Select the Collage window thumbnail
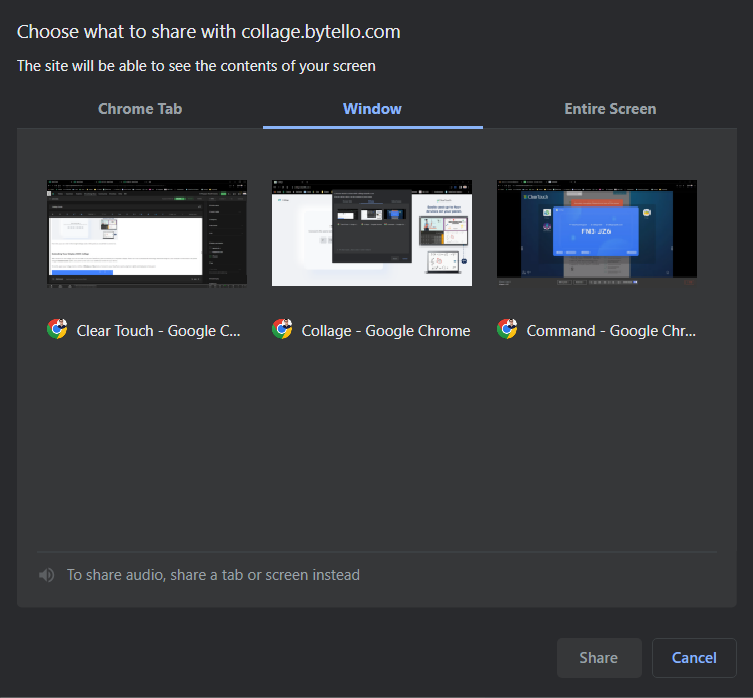 click(372, 233)
